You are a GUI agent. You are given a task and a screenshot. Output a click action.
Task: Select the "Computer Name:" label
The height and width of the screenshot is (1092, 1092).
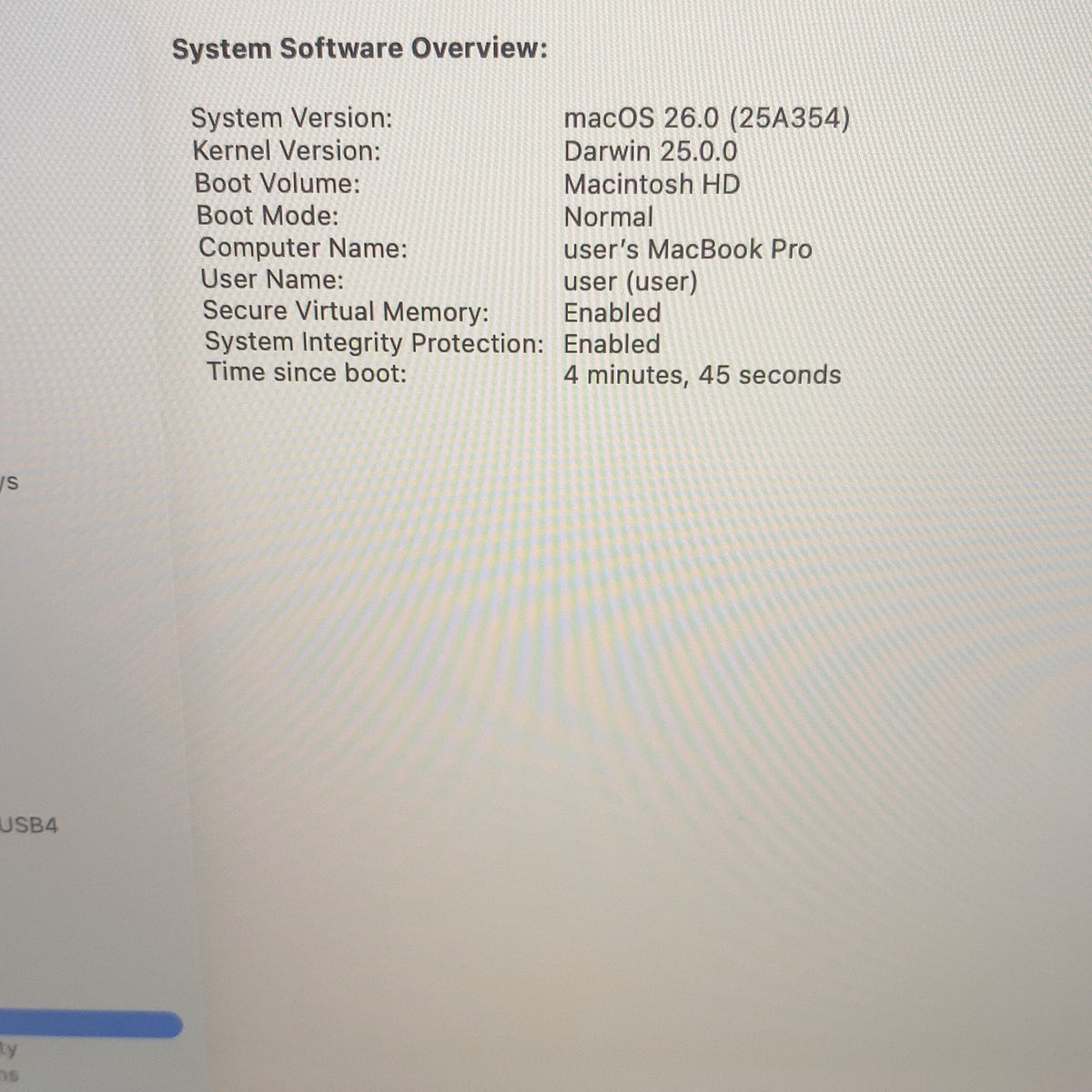(x=303, y=248)
